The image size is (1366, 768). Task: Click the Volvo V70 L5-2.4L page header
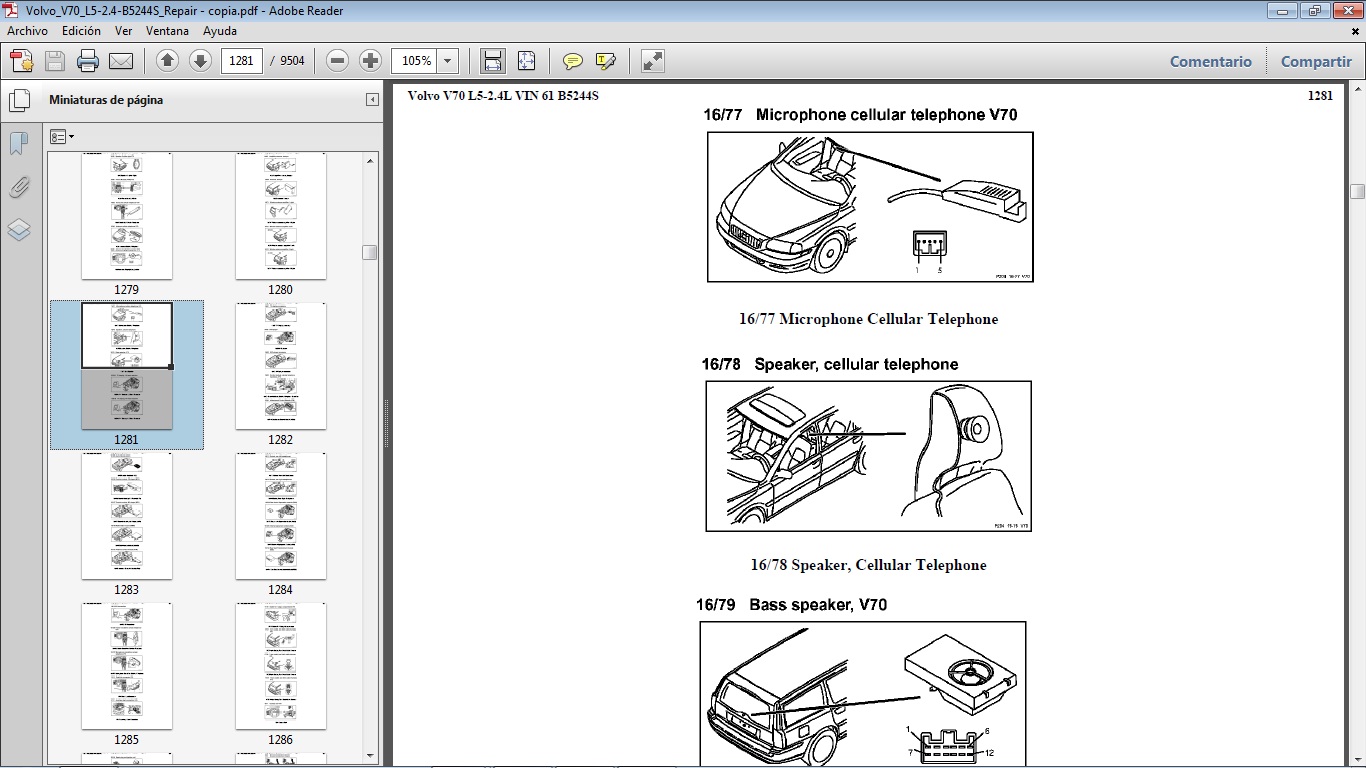[x=503, y=96]
